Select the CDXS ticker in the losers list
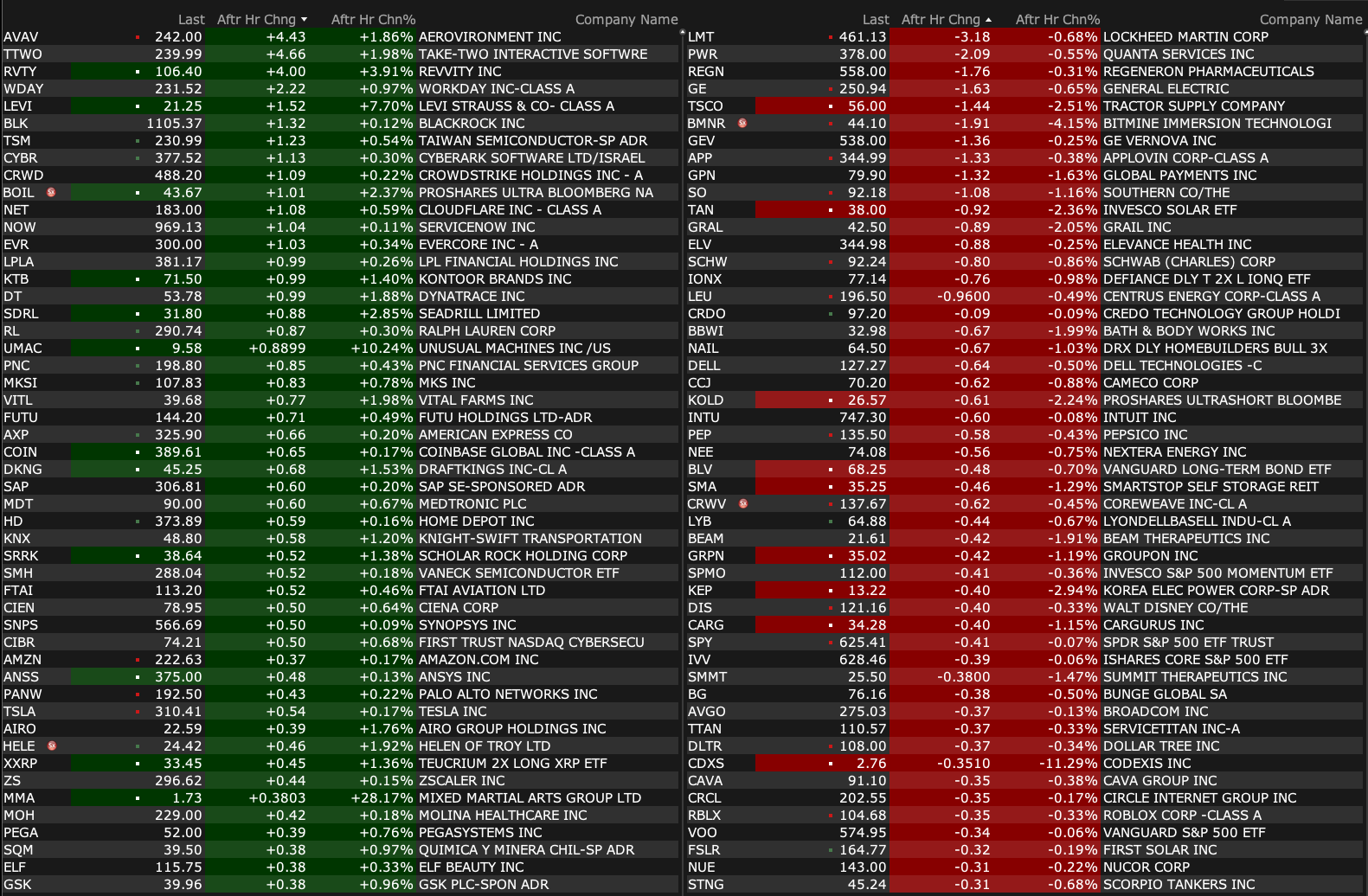Viewport: 1368px width, 896px height. coord(706,763)
